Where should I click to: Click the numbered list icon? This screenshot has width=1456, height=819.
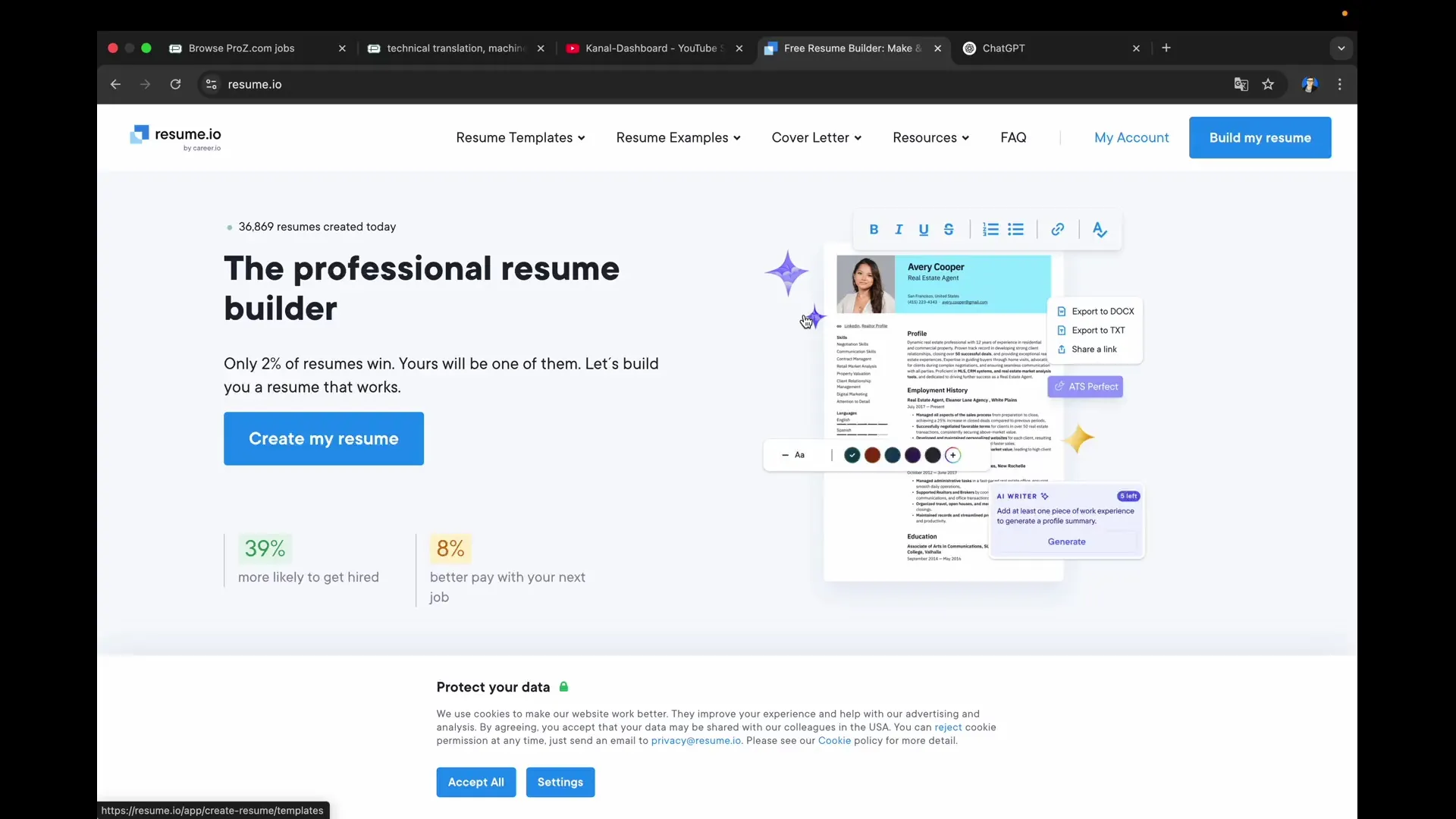990,230
